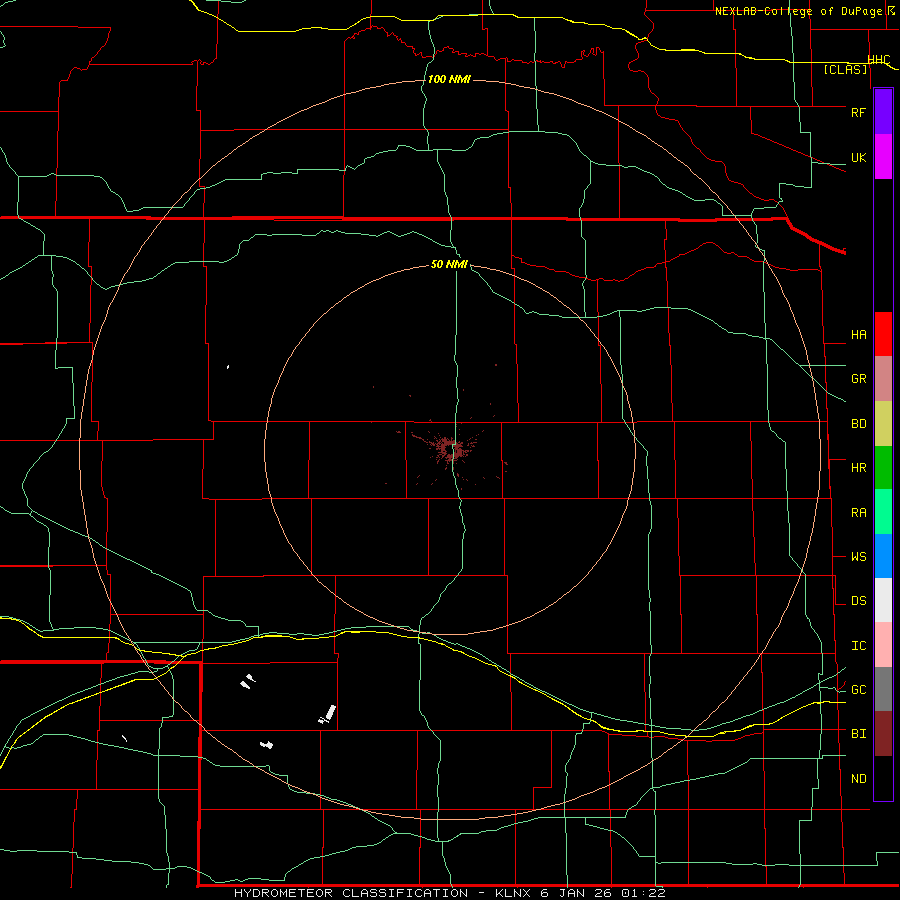Click the WS legend label

[858, 557]
